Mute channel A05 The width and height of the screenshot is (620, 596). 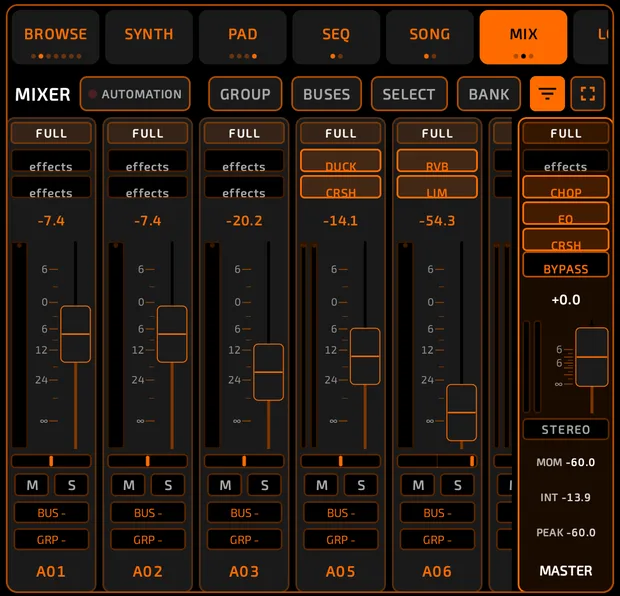click(x=321, y=485)
